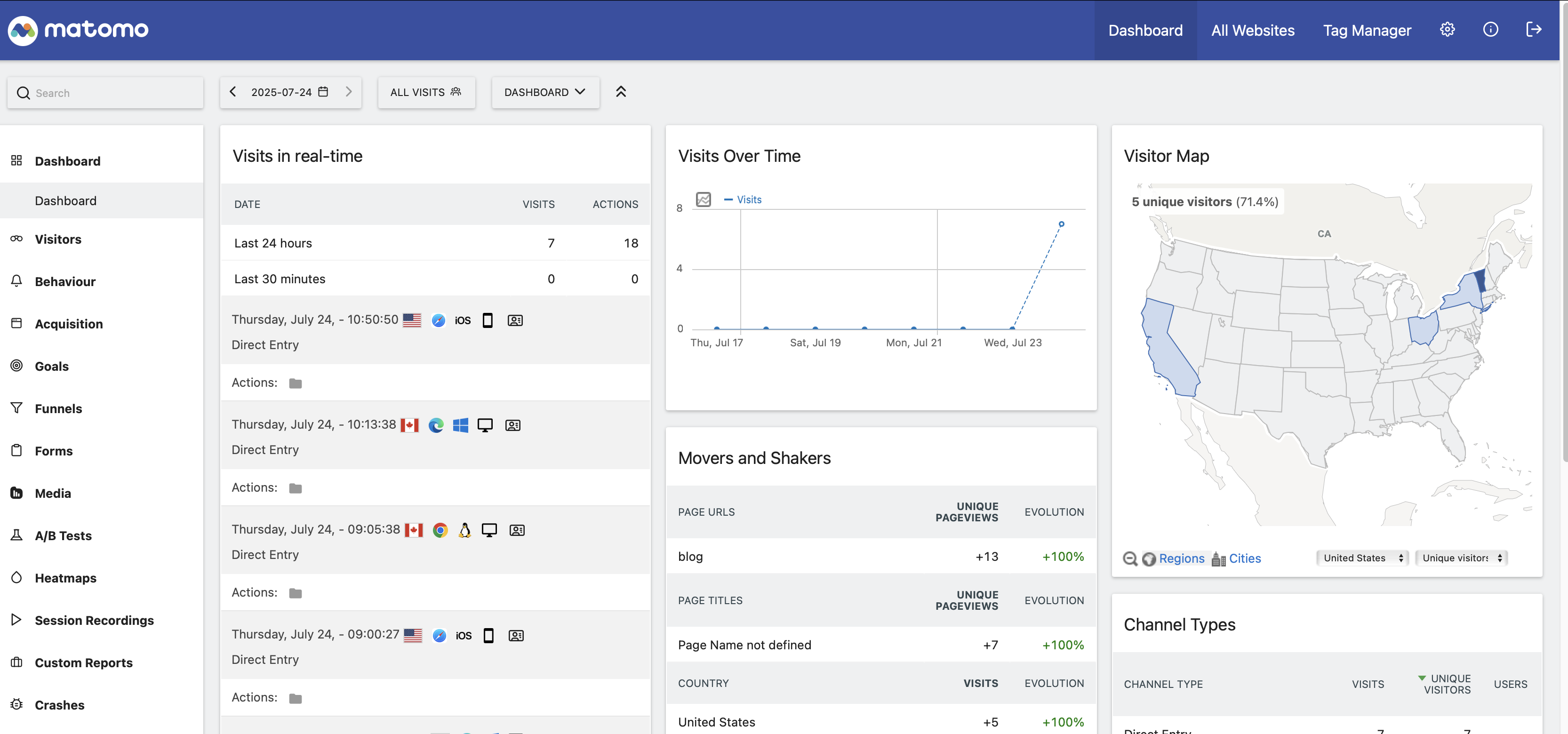
Task: Click the Last 24 hours row
Action: point(435,243)
